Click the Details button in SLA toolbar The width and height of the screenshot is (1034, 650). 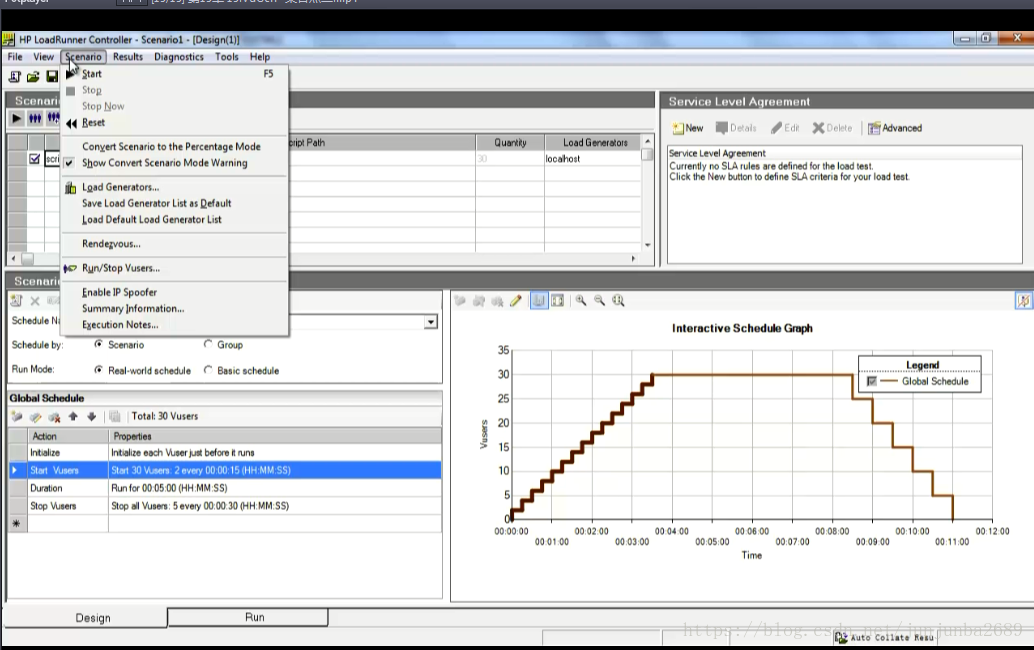click(x=736, y=128)
